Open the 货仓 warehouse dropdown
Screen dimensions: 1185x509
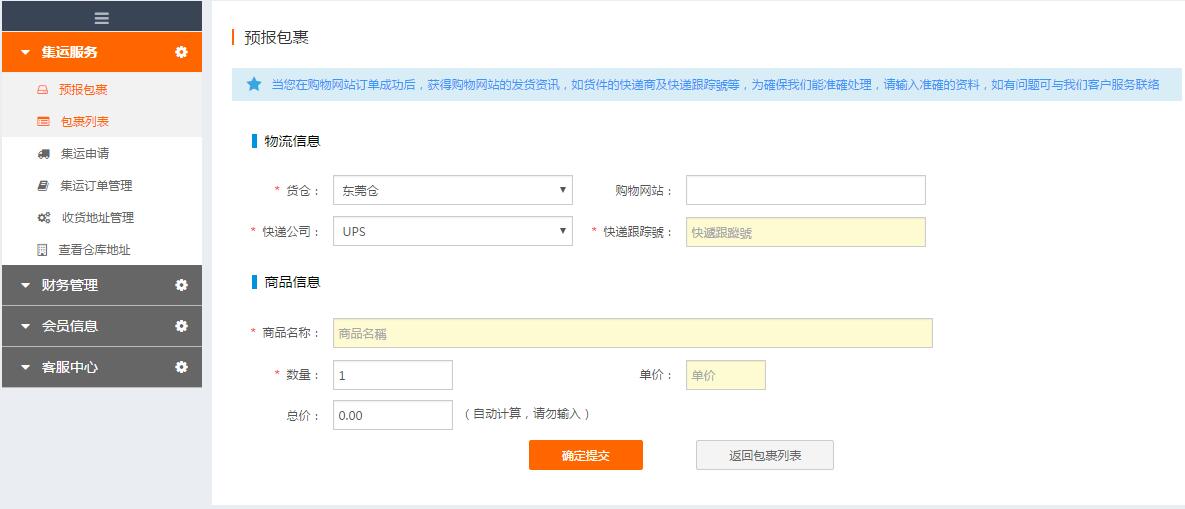click(452, 190)
